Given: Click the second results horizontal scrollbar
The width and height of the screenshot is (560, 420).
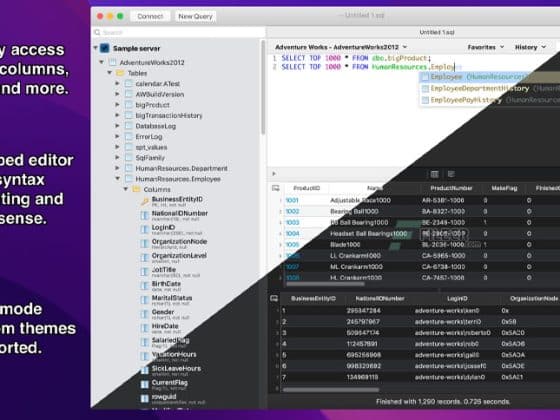Looking at the screenshot, I should [x=330, y=390].
